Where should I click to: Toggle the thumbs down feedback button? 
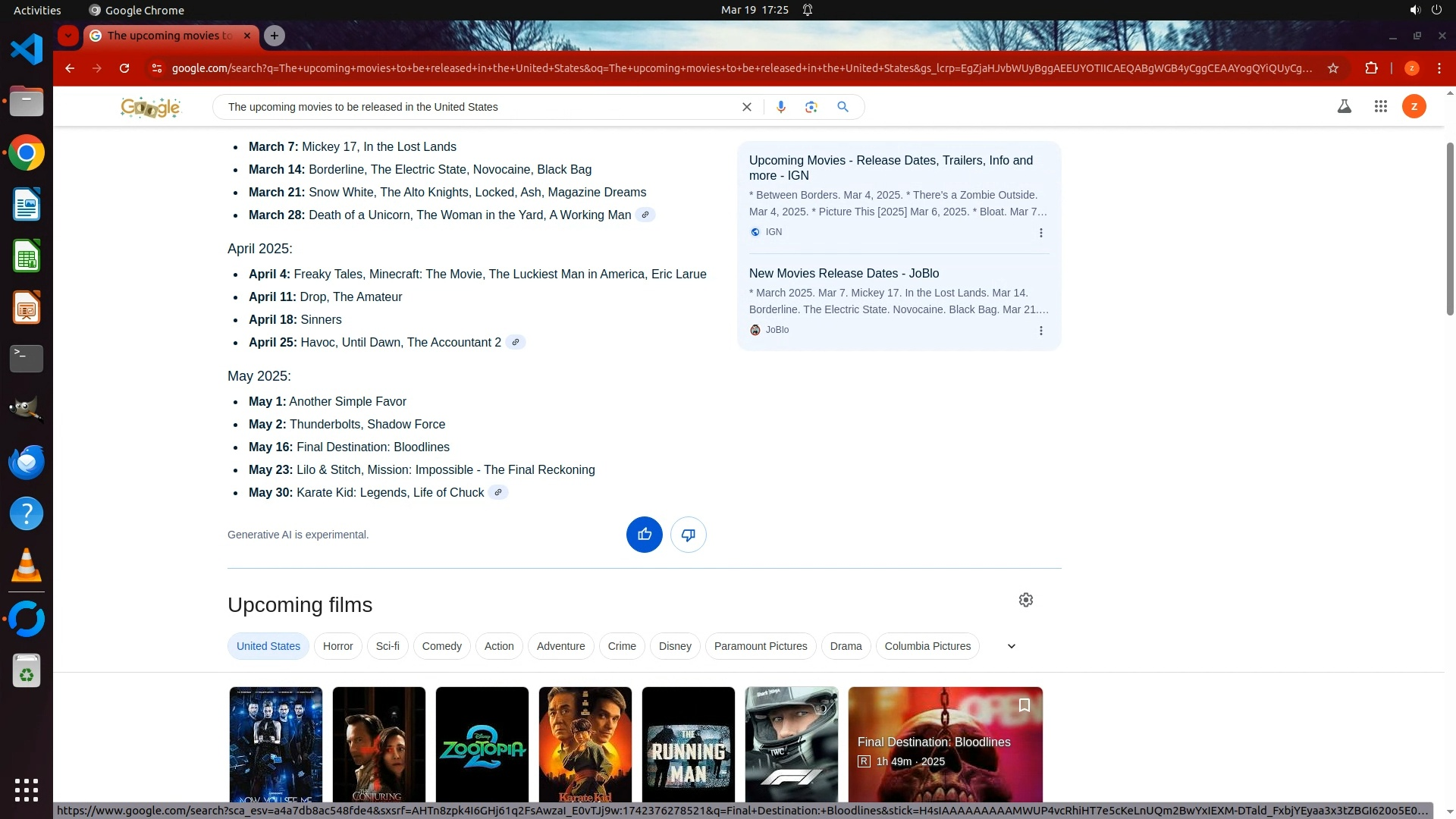tap(688, 535)
